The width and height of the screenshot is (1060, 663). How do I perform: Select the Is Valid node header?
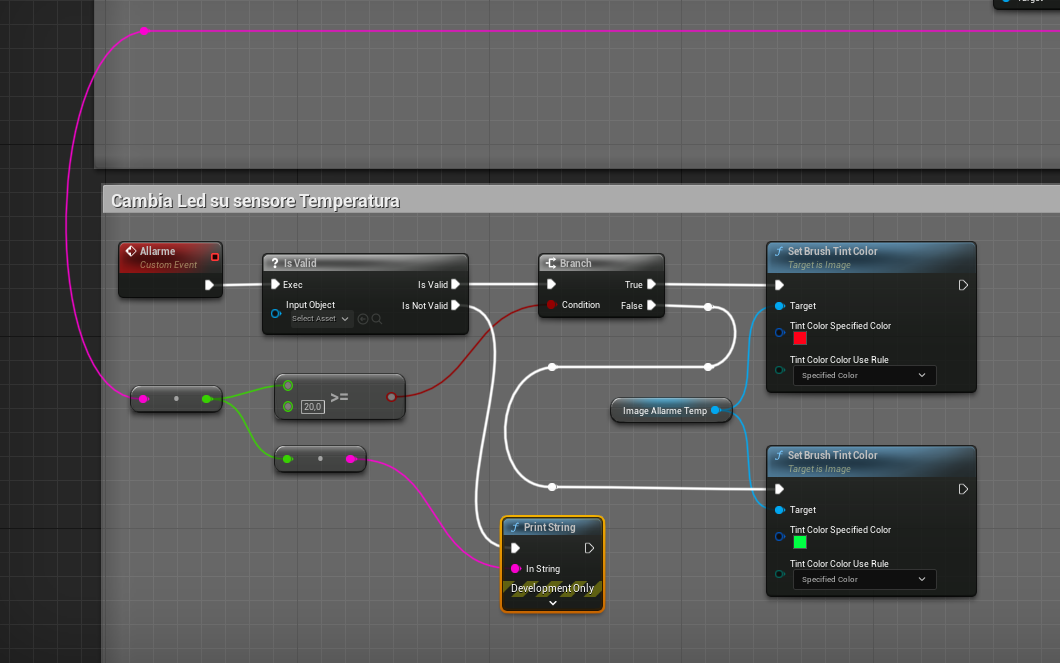pos(365,263)
